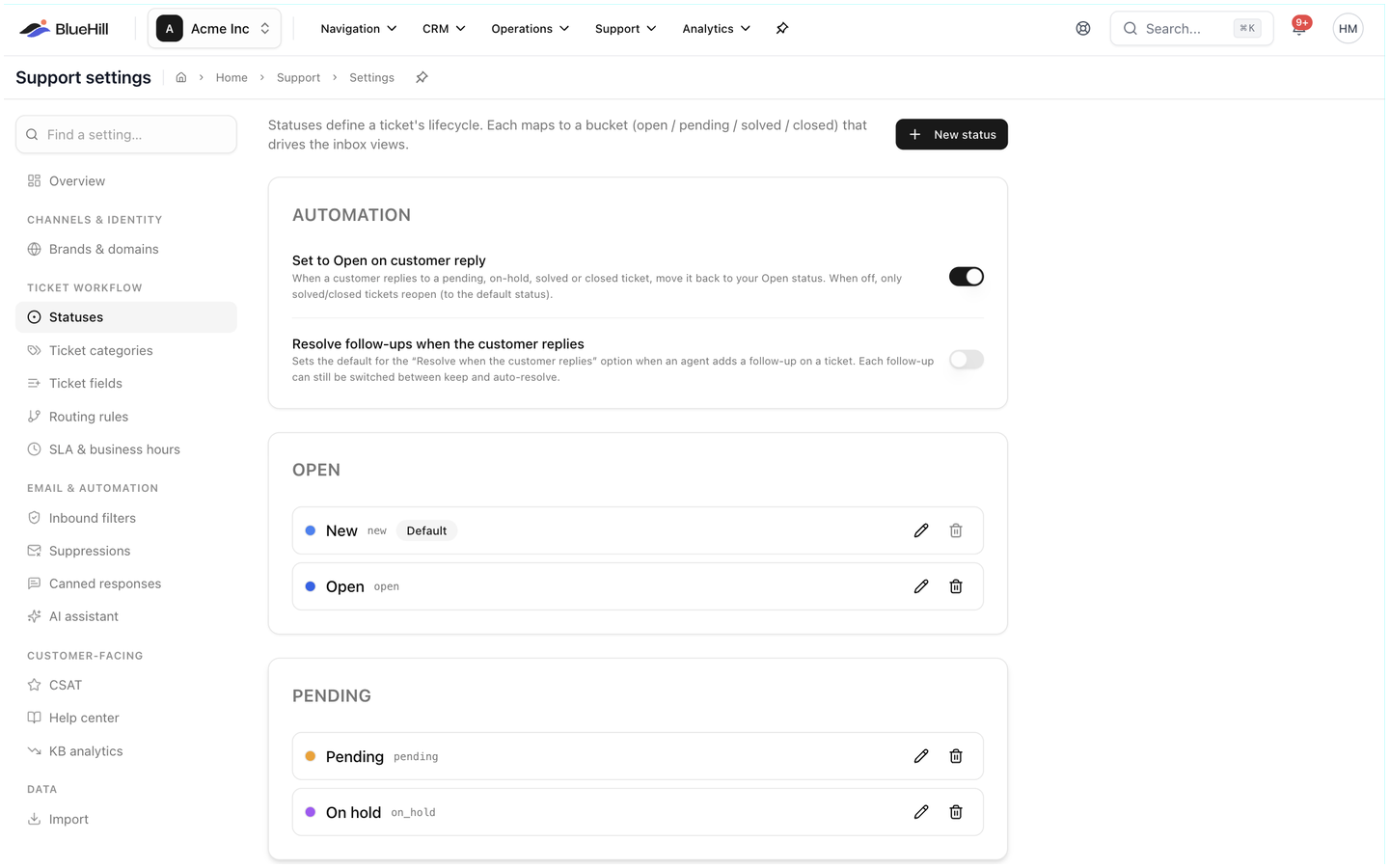Select Ticket categories in sidebar

pyautogui.click(x=126, y=350)
